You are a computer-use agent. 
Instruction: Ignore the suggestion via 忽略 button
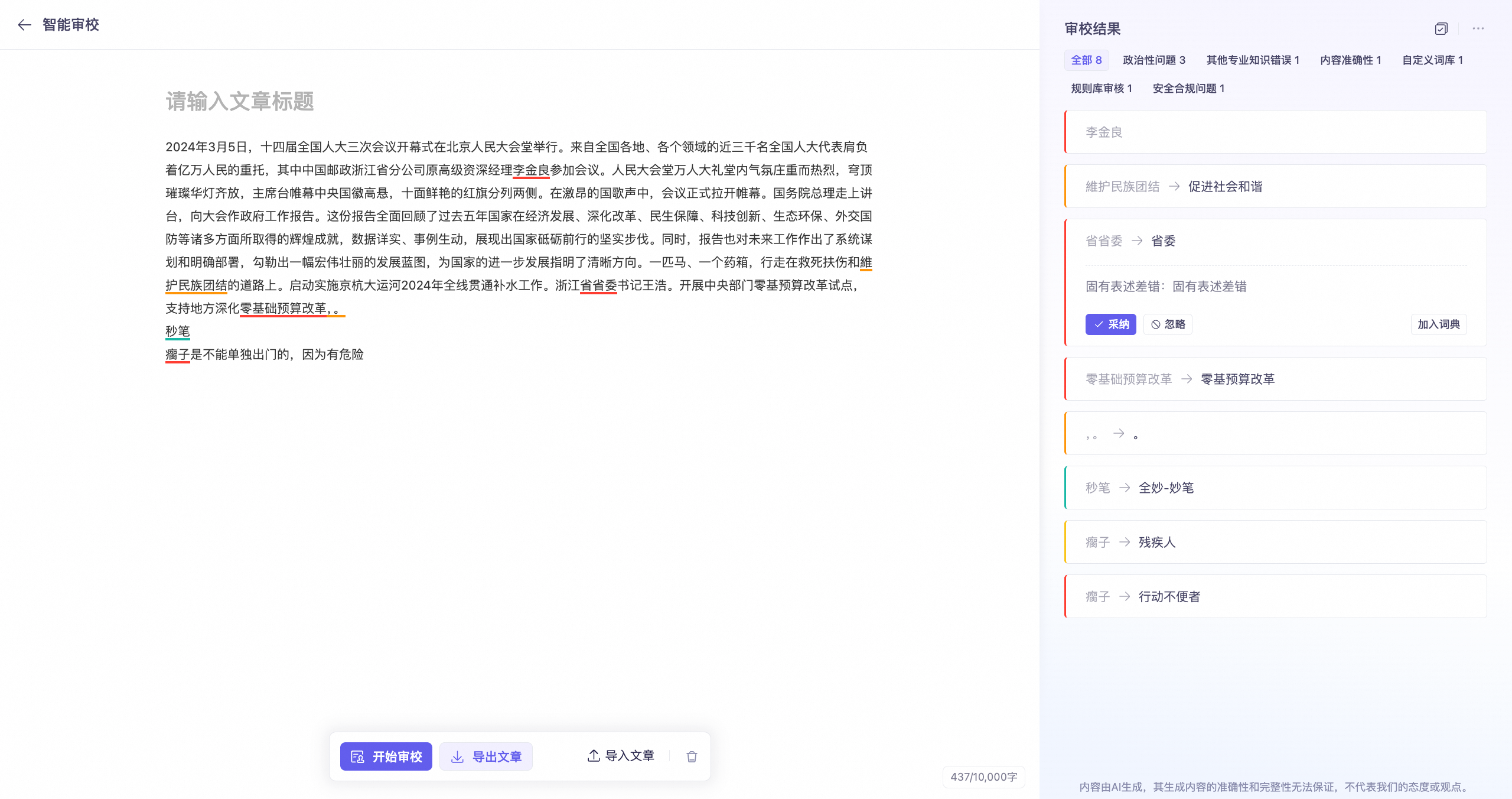tap(1168, 324)
